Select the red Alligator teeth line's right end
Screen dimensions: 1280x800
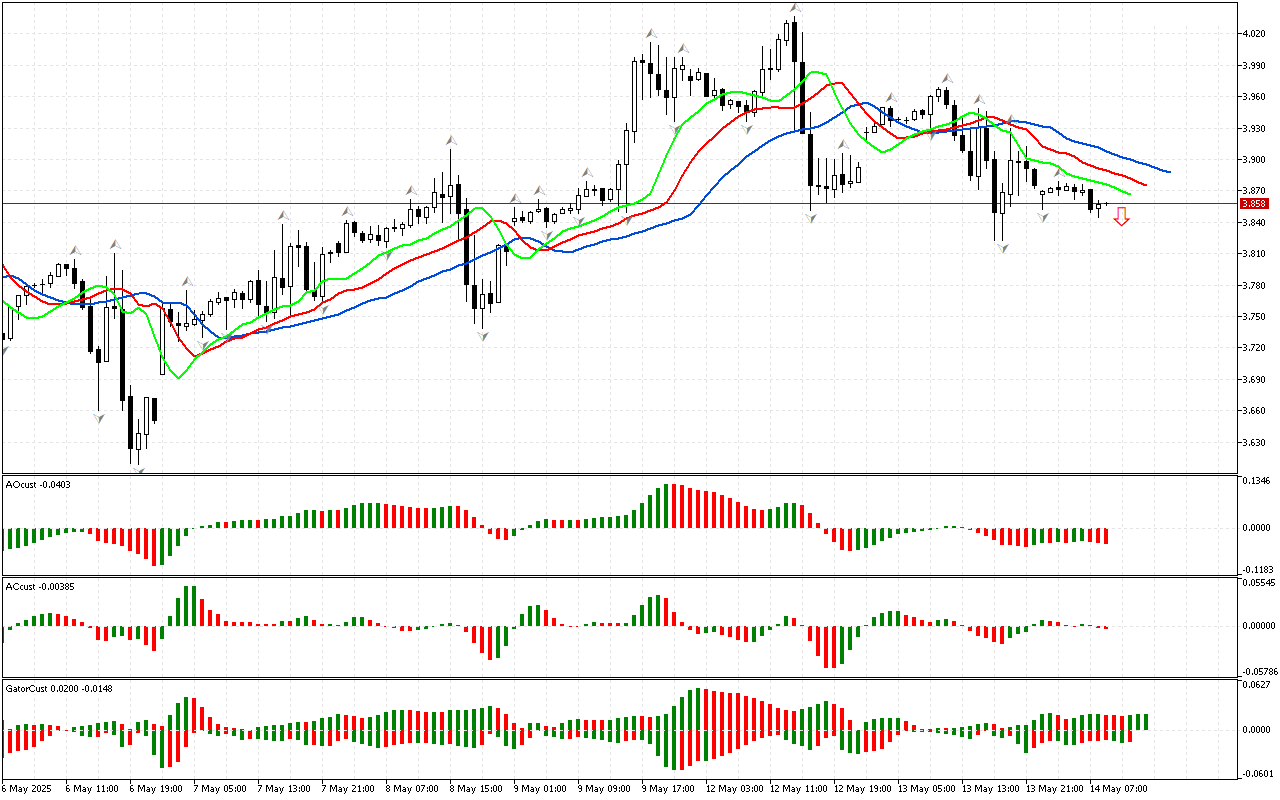click(1144, 184)
